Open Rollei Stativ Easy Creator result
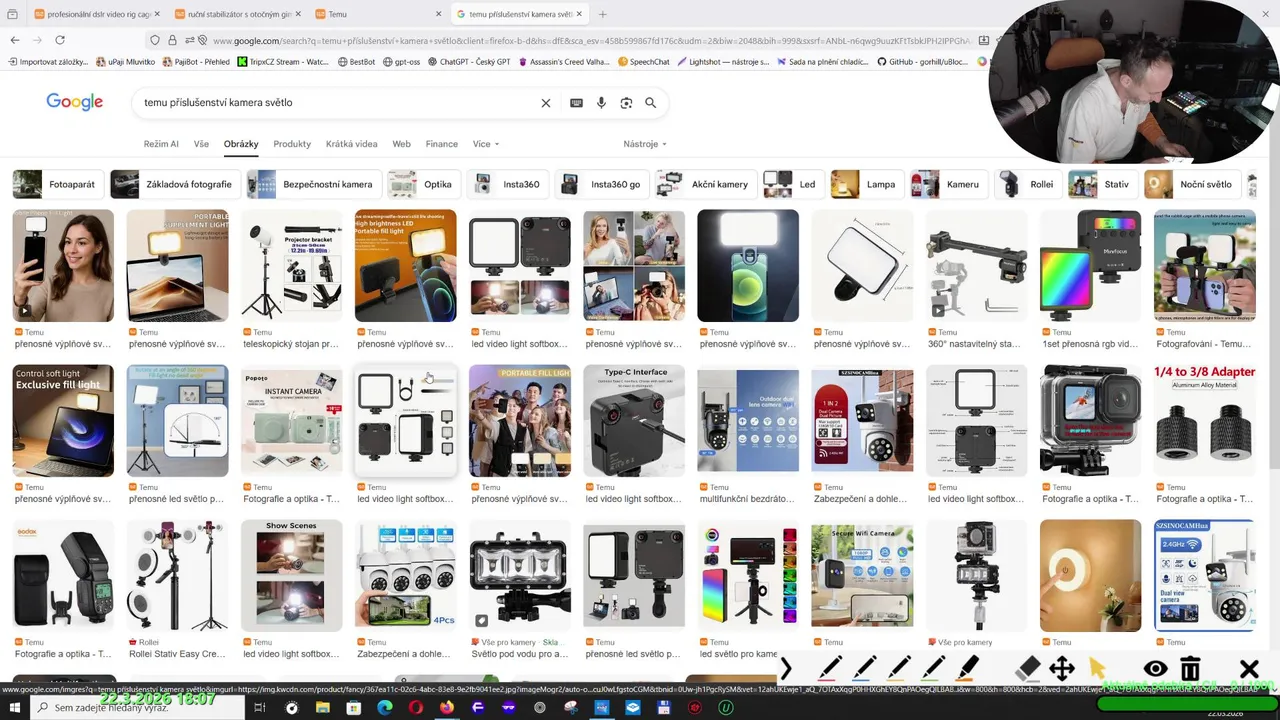 coord(177,576)
